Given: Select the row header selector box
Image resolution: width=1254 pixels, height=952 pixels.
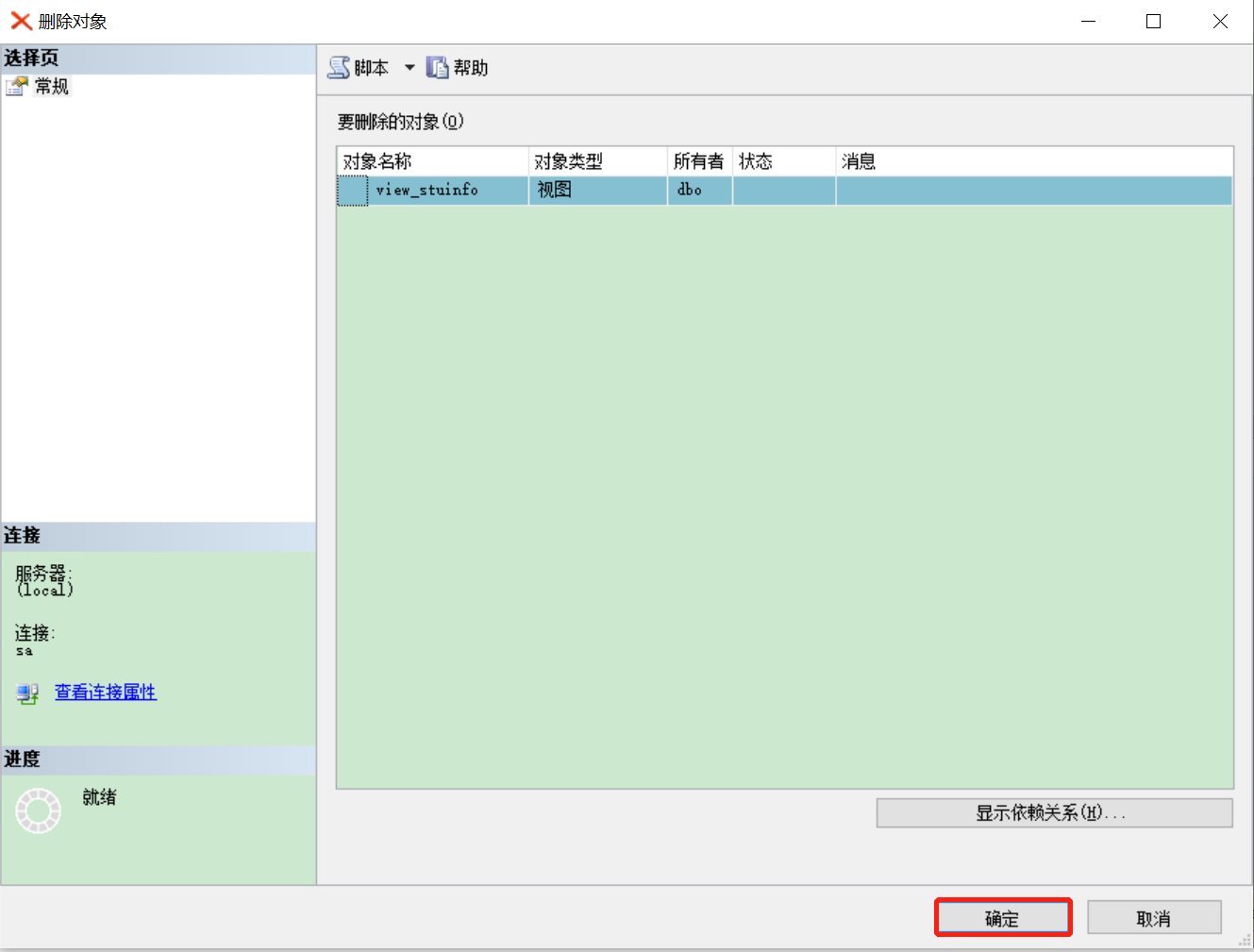Looking at the screenshot, I should click(x=353, y=191).
